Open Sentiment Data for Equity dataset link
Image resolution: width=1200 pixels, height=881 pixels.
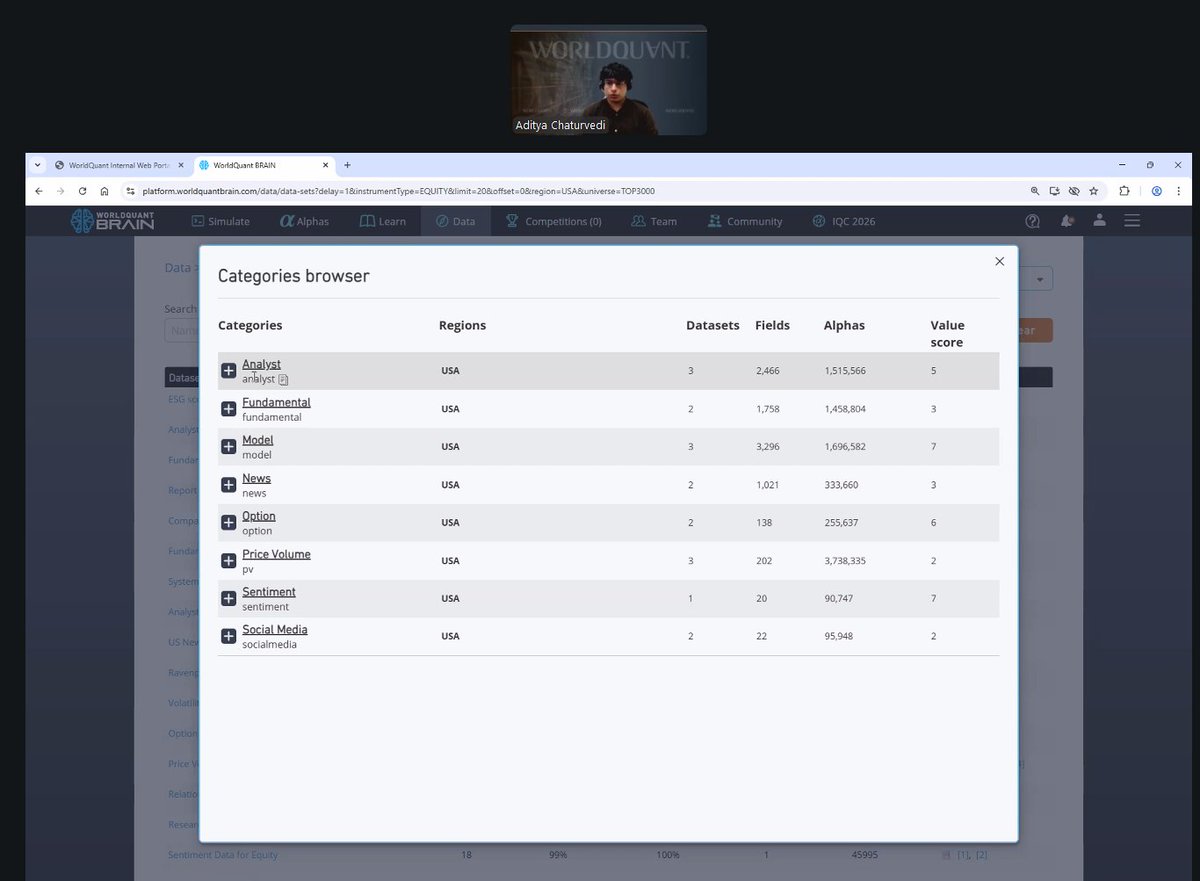tap(223, 855)
